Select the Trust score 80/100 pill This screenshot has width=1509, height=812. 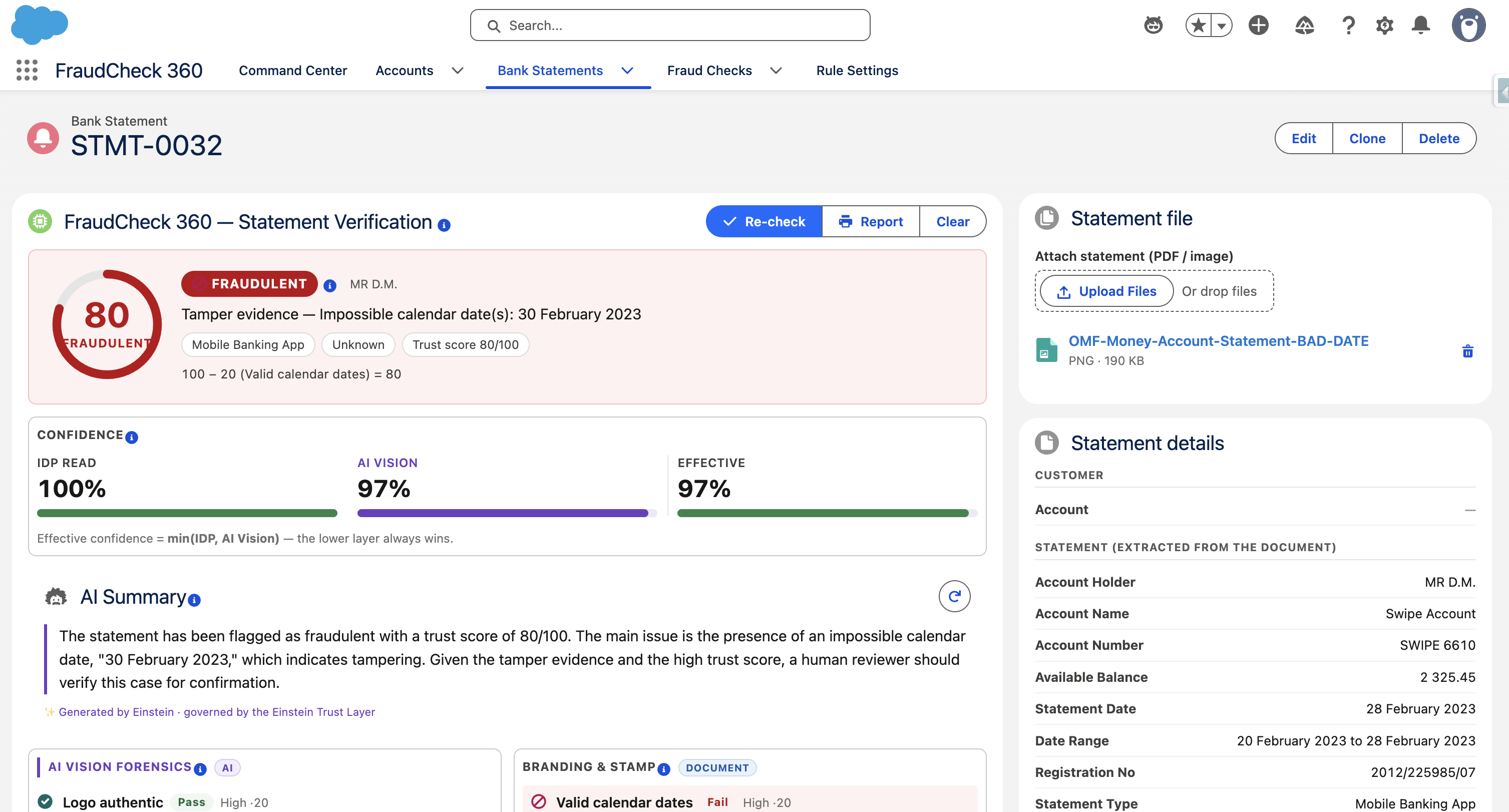point(465,344)
